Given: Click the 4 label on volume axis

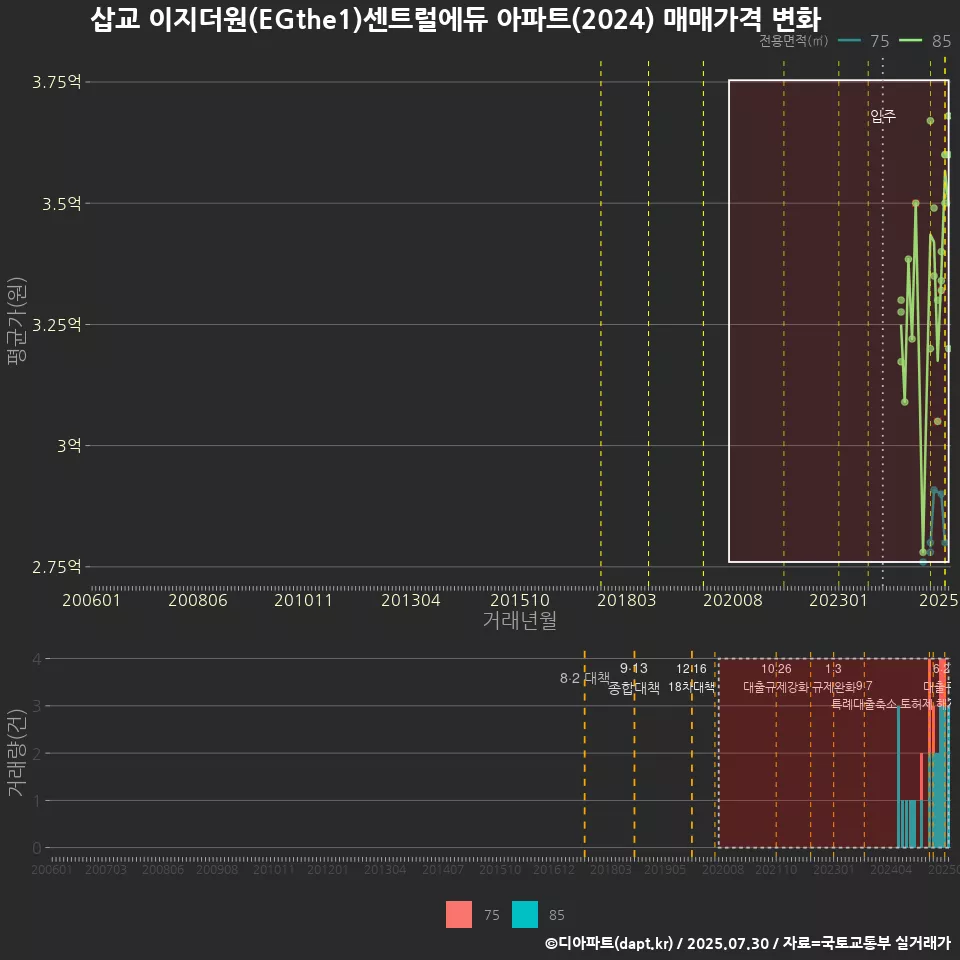Looking at the screenshot, I should pyautogui.click(x=37, y=659).
